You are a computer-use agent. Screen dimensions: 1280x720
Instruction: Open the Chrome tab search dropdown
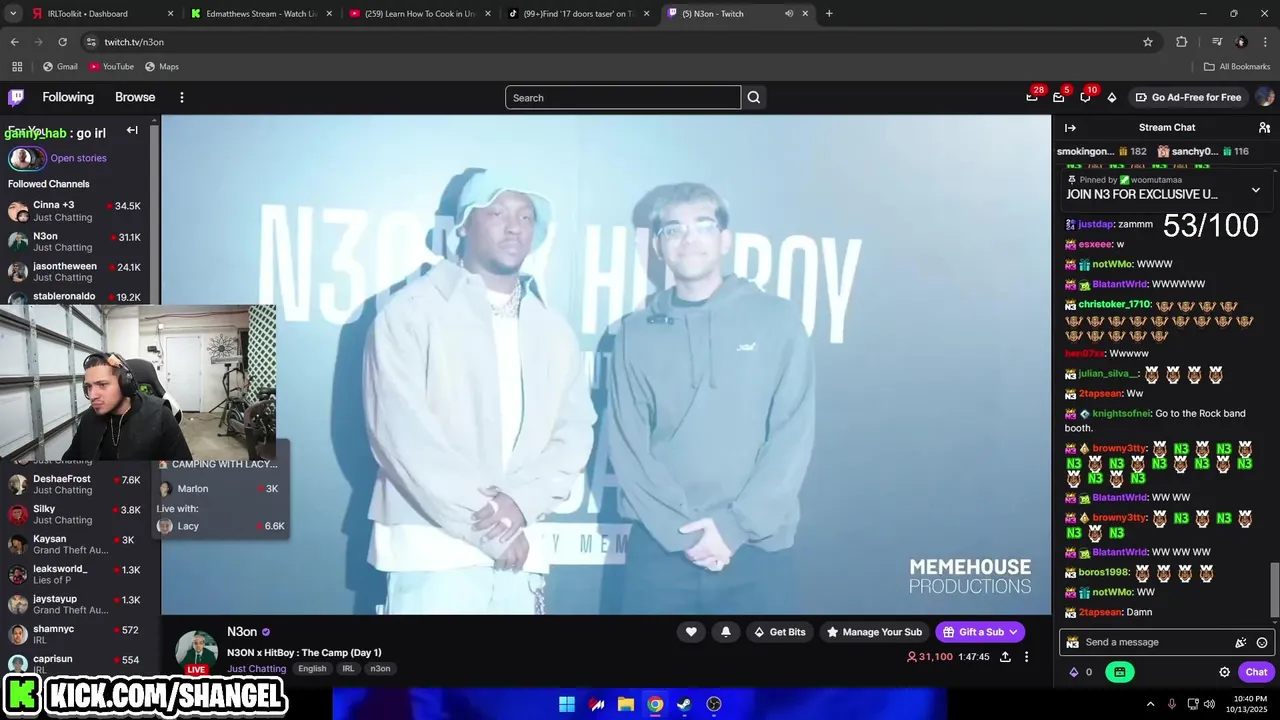click(x=13, y=14)
